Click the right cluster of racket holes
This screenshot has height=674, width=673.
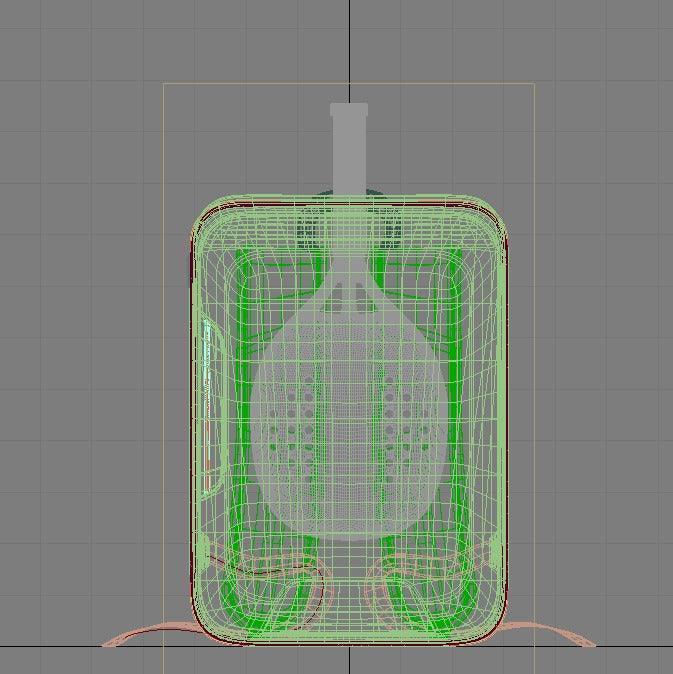(x=405, y=420)
